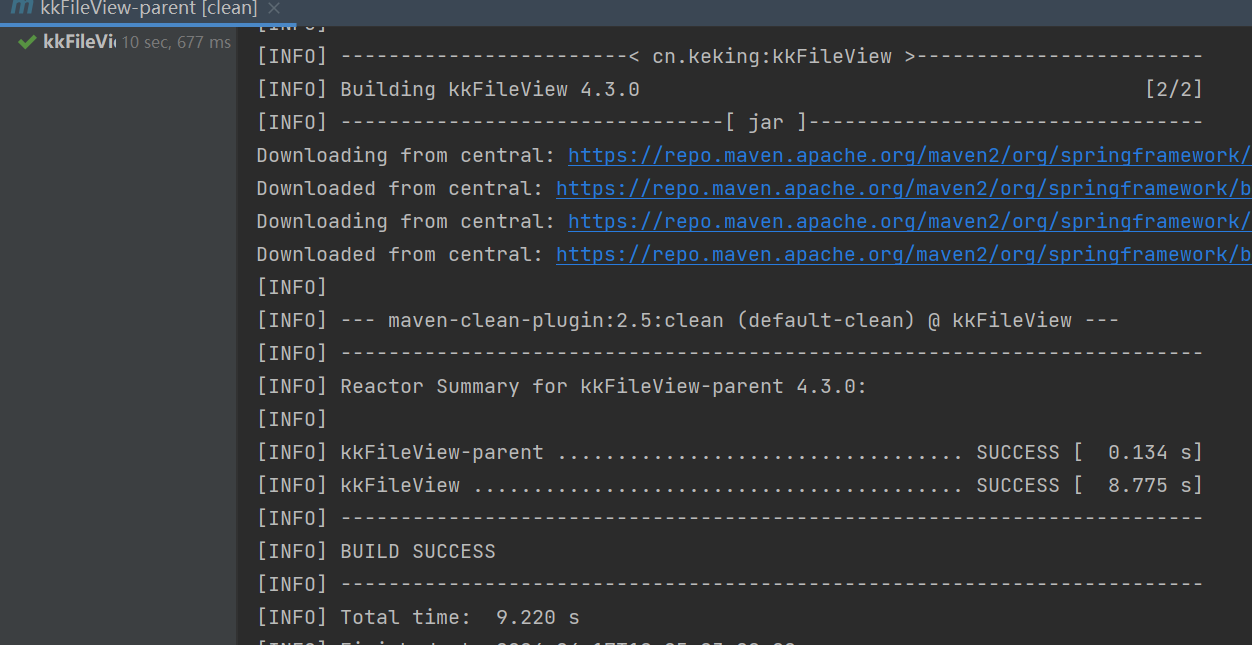Viewport: 1252px width, 645px height.
Task: Click the BUILD SUCCESS console line
Action: [417, 551]
